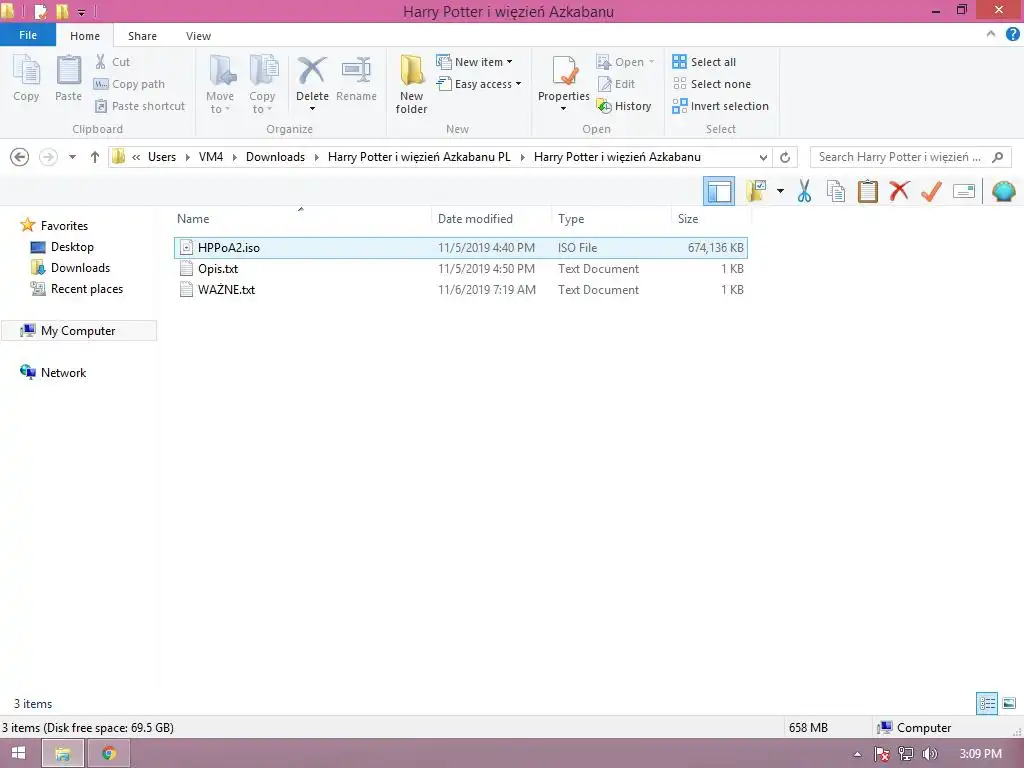The image size is (1024, 768).
Task: Click the Paste clipboard icon
Action: click(x=69, y=77)
